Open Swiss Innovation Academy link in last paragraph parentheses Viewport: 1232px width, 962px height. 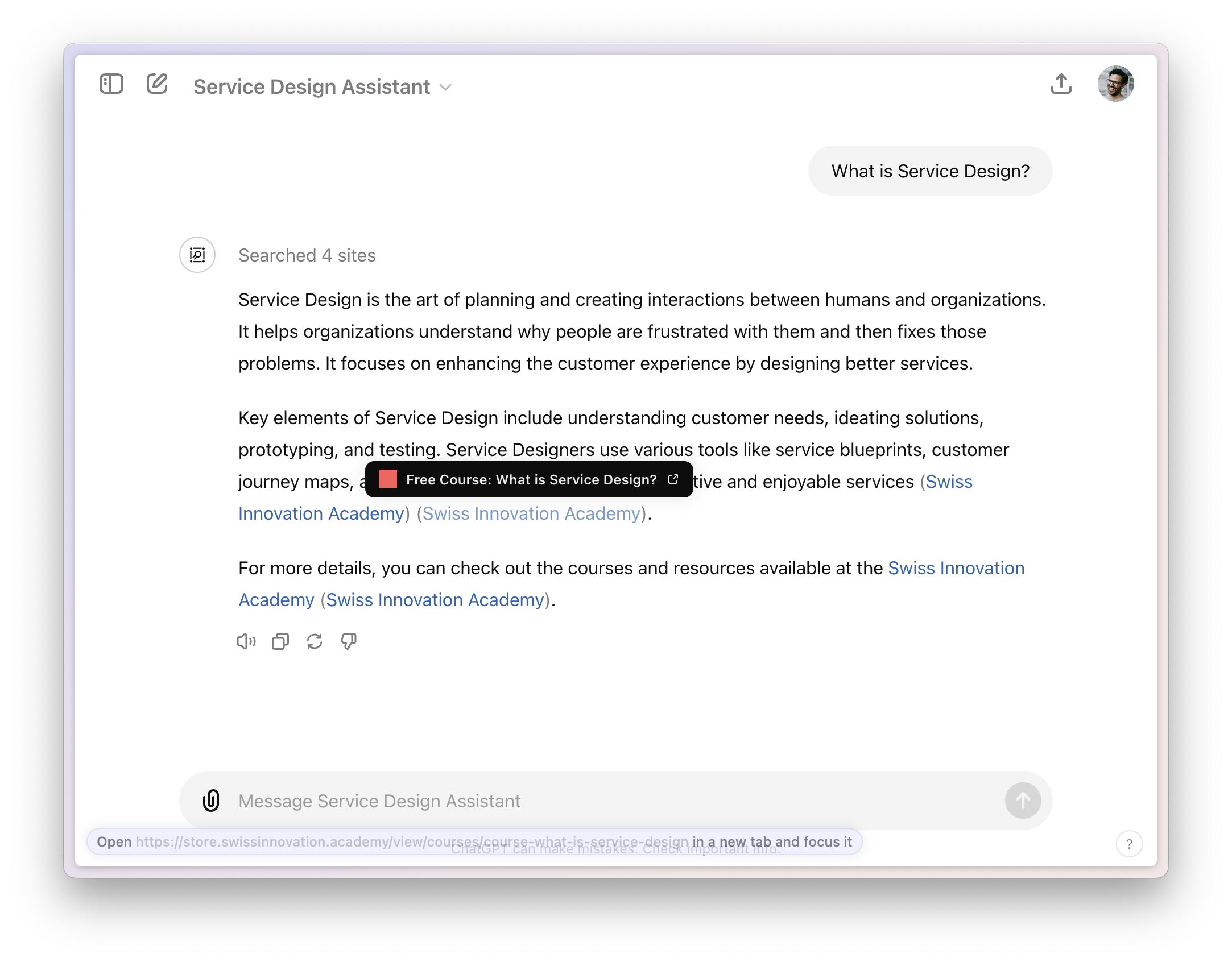pyautogui.click(x=435, y=600)
